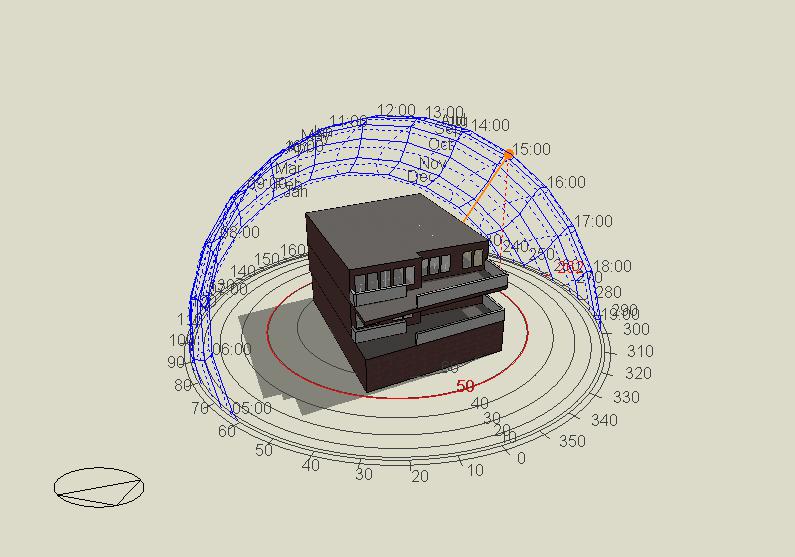Image resolution: width=795 pixels, height=557 pixels.
Task: Click the "16:00" hour label
Action: pyautogui.click(x=566, y=182)
